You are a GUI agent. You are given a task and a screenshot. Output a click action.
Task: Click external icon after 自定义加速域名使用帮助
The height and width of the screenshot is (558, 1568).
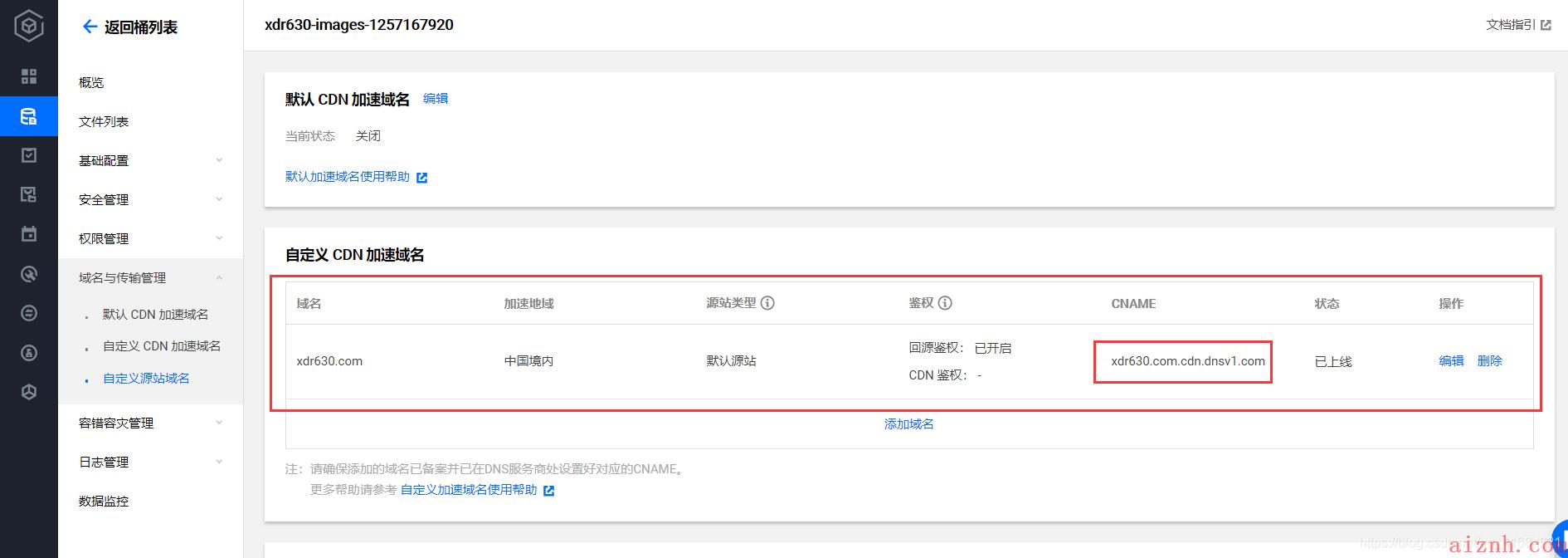548,491
